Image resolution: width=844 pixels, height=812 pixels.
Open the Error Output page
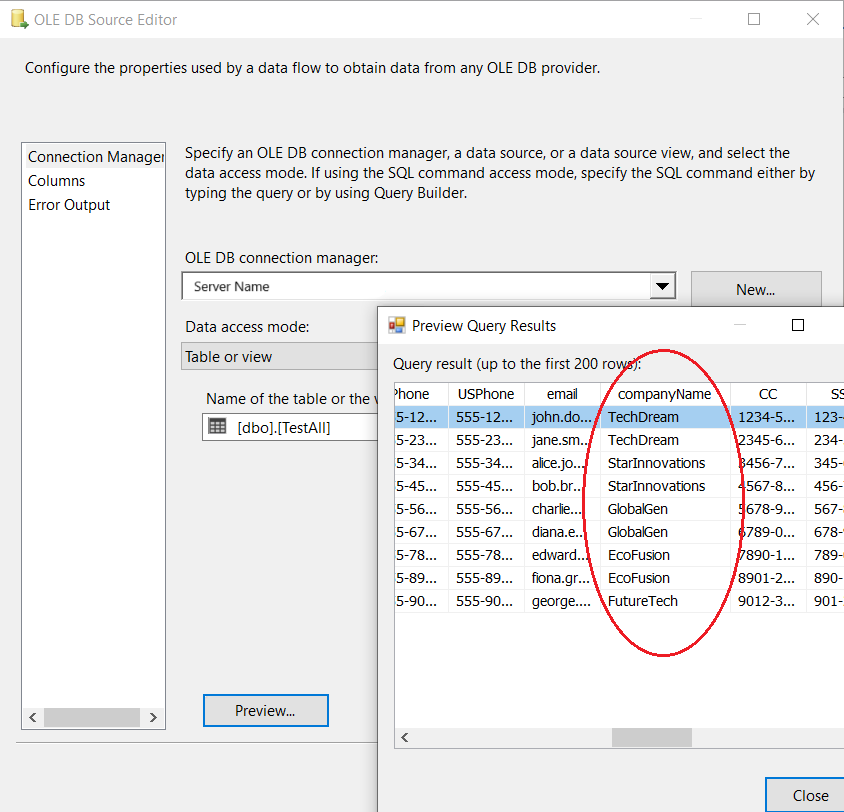[x=69, y=205]
